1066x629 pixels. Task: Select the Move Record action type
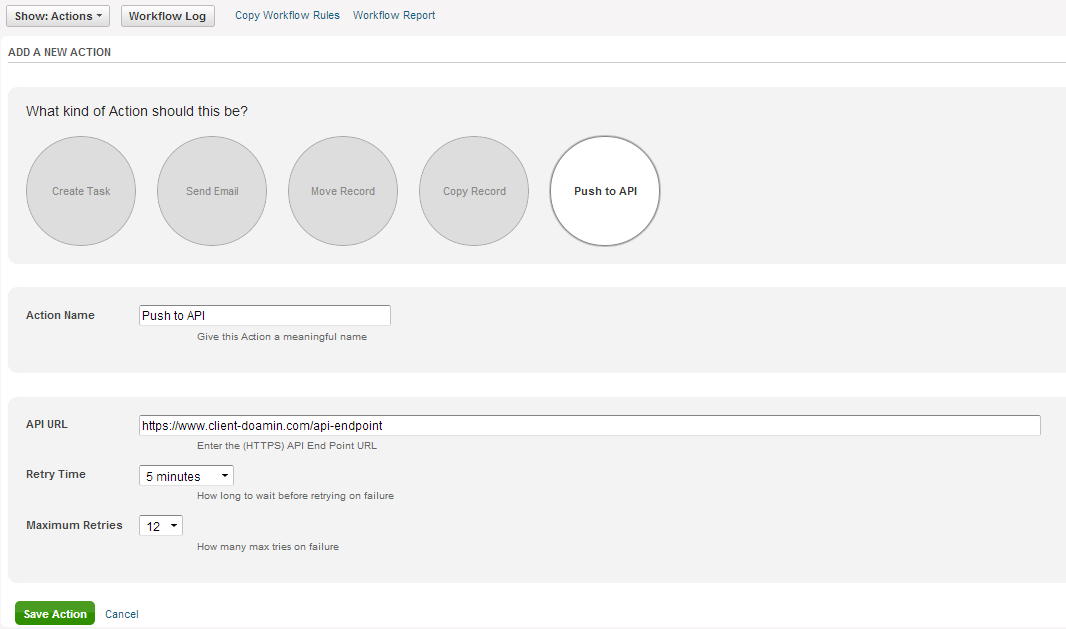click(x=343, y=191)
